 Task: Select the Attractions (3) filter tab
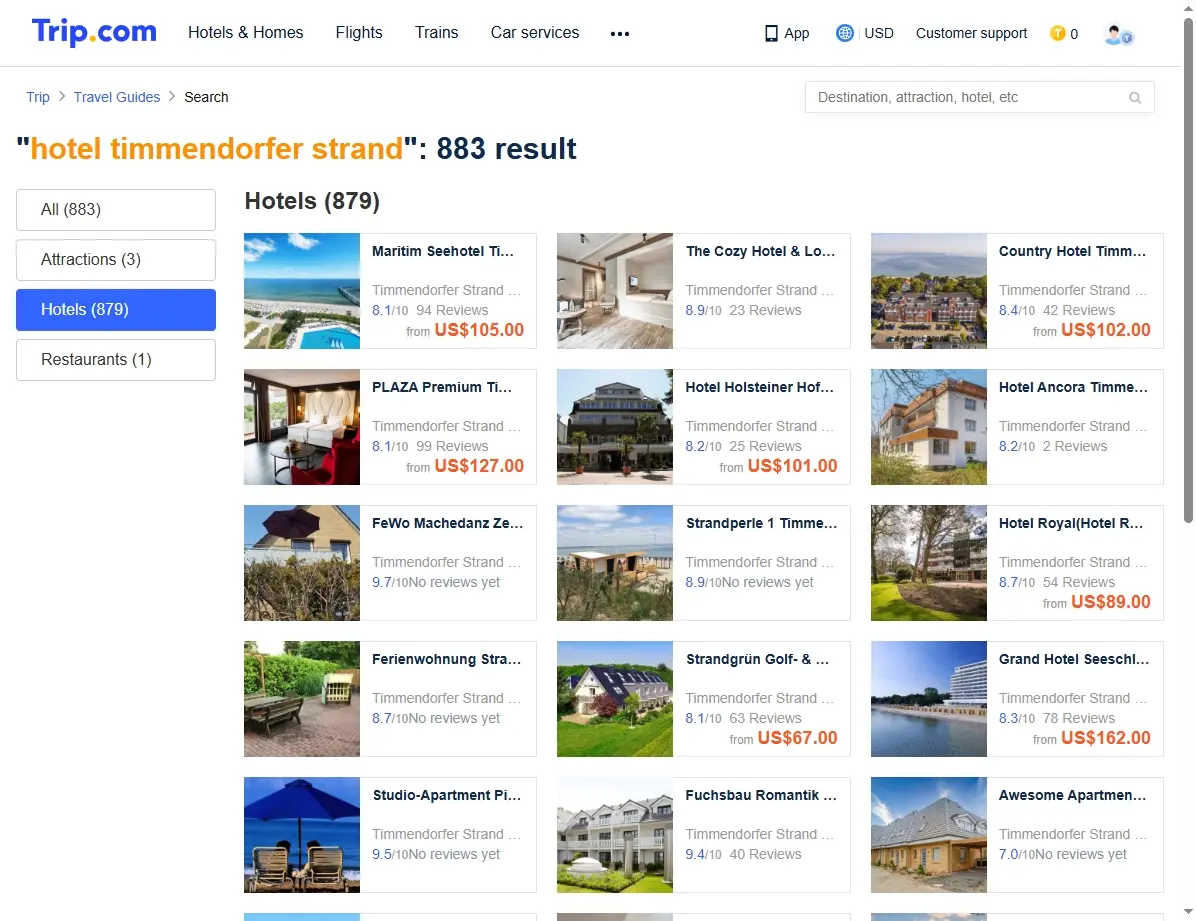coord(116,259)
